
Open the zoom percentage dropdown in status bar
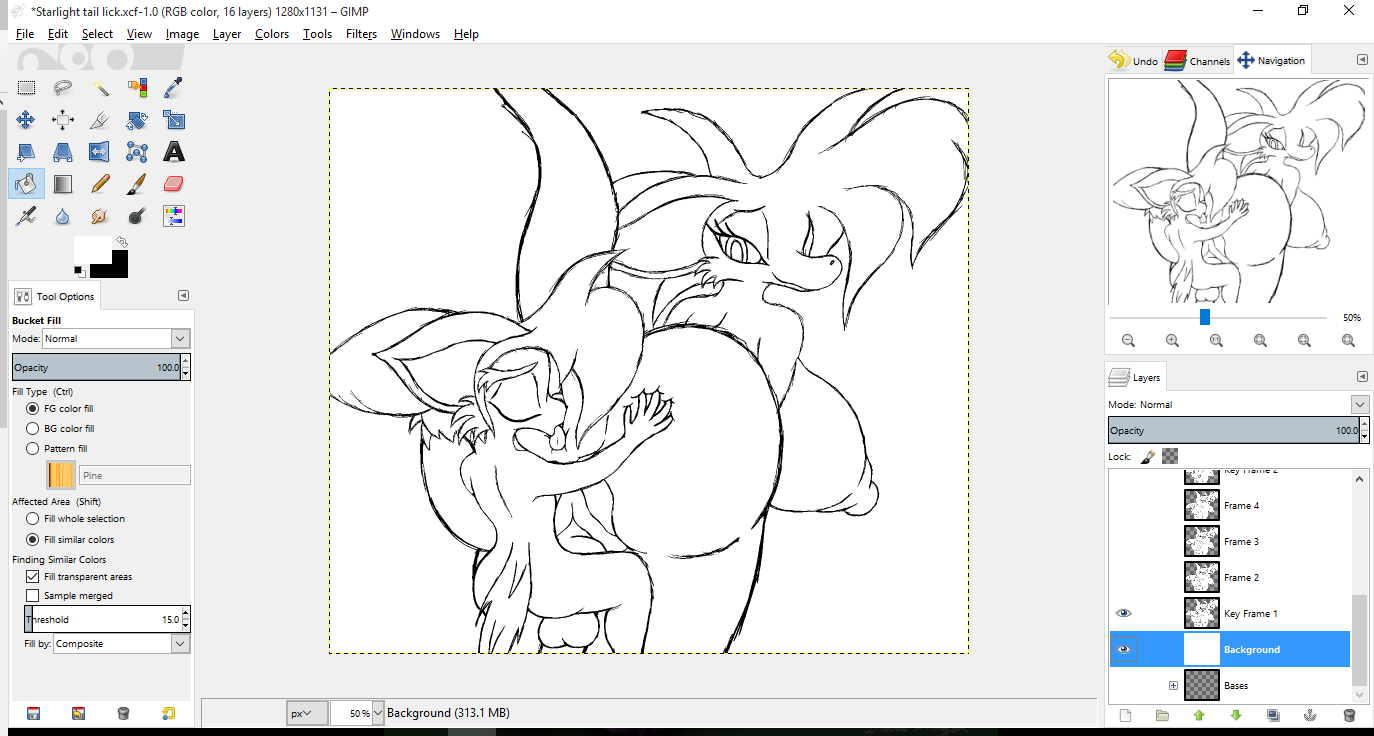(377, 713)
